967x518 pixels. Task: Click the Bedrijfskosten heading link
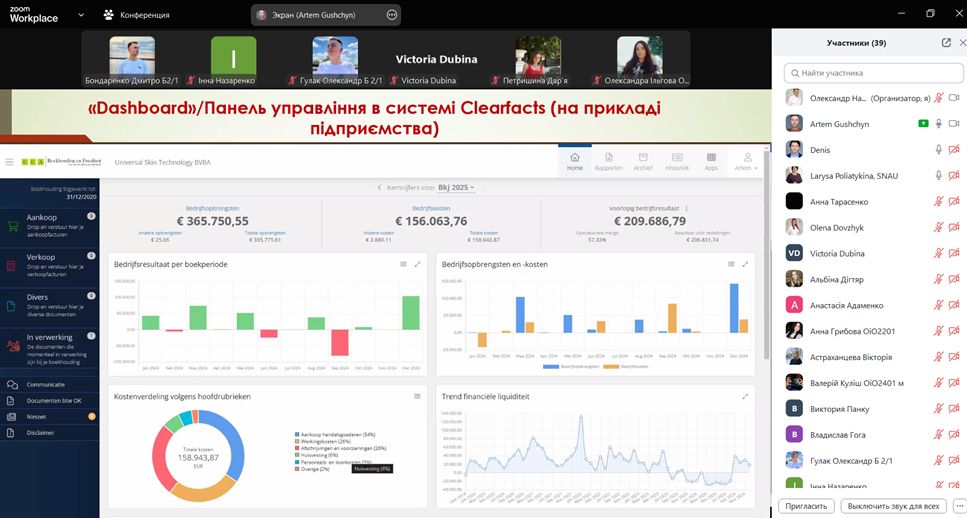[x=431, y=208]
